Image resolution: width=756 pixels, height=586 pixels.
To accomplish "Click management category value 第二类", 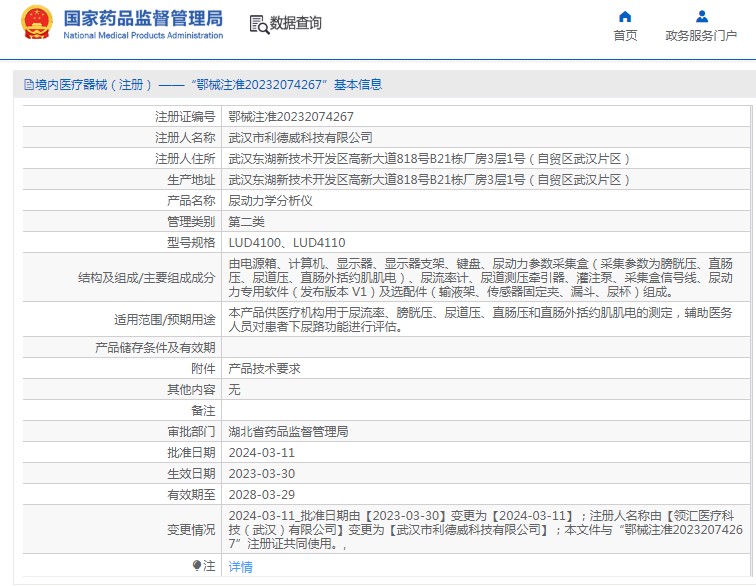I will (x=247, y=221).
